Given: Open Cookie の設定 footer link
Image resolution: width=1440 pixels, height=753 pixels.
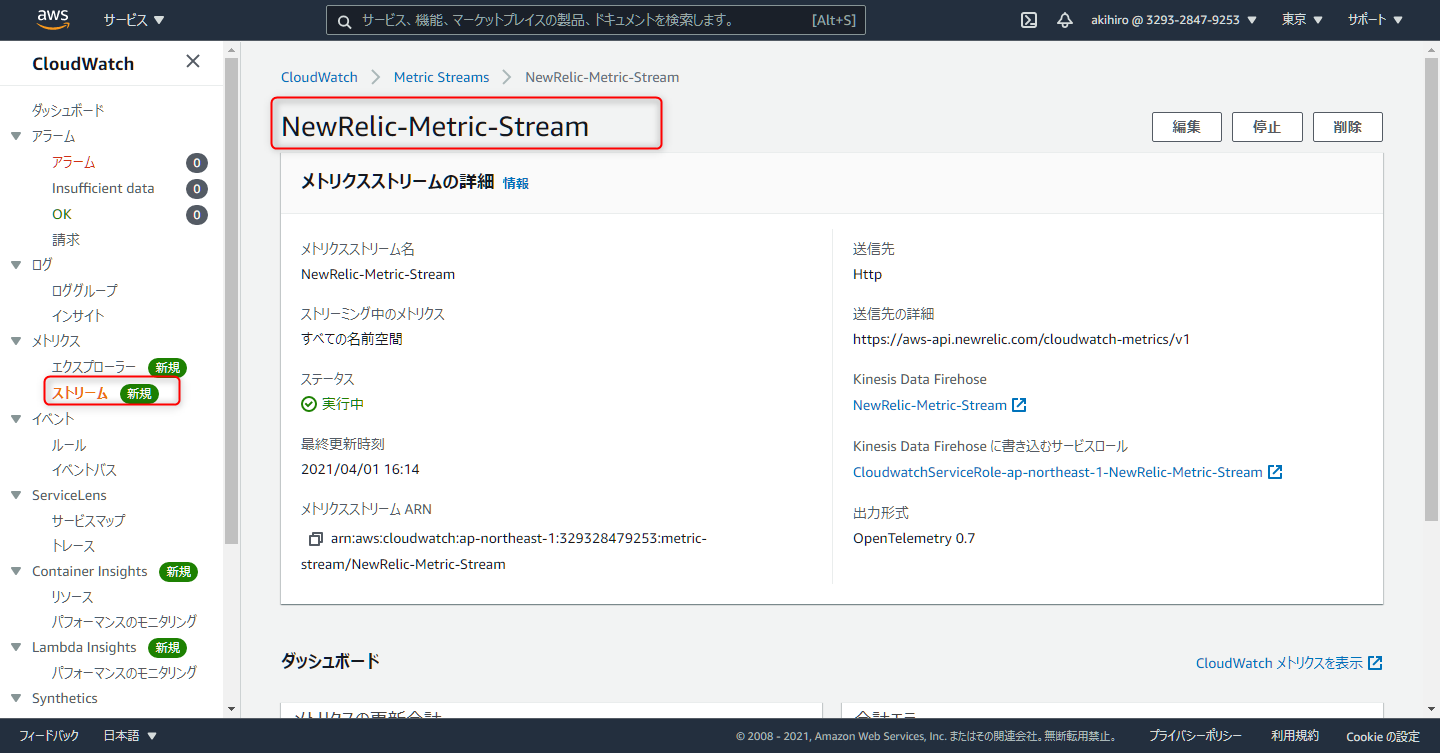Looking at the screenshot, I should pos(1383,736).
